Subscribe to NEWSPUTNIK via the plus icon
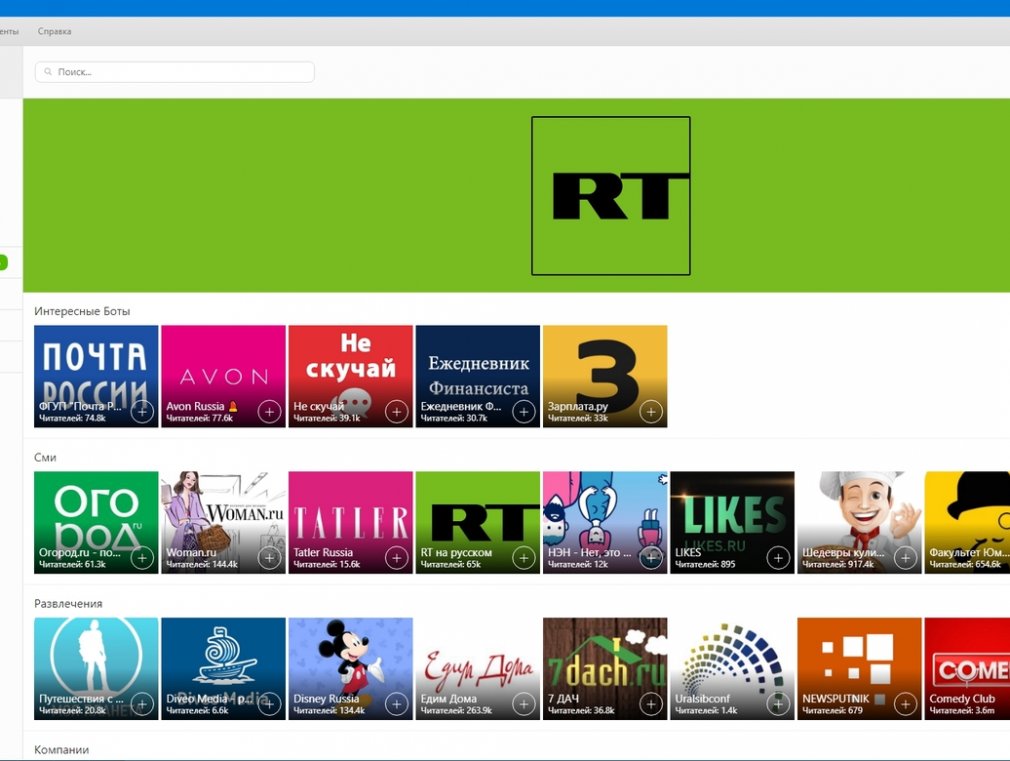This screenshot has width=1010, height=761. coord(905,704)
